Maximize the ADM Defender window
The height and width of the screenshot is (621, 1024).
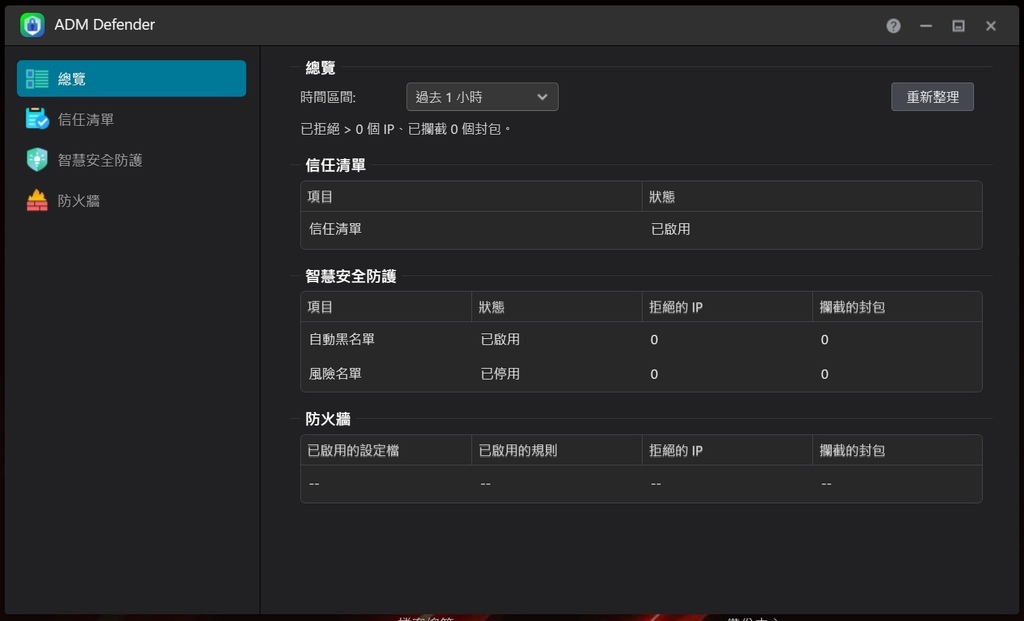pyautogui.click(x=958, y=25)
